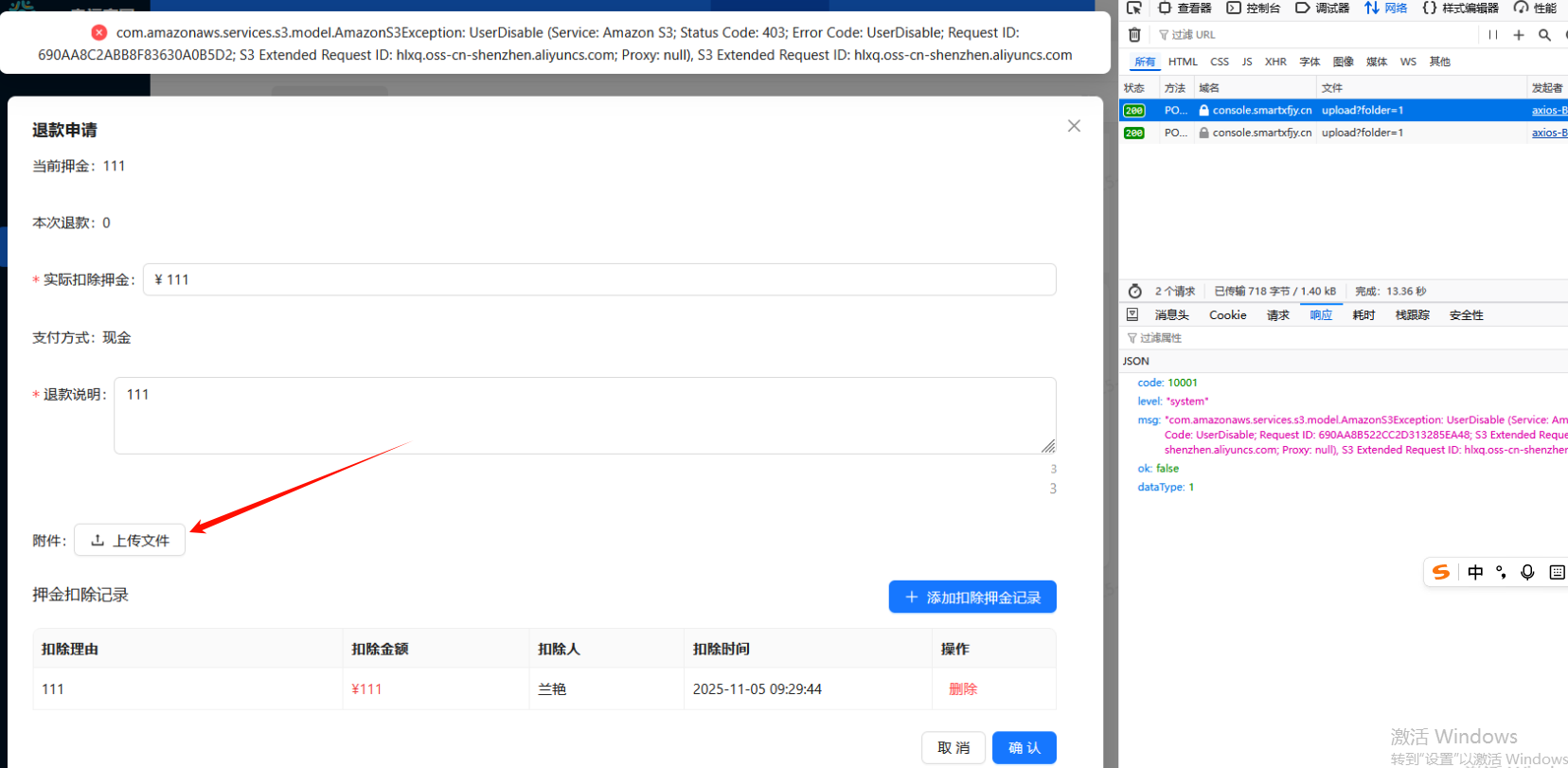The height and width of the screenshot is (768, 1568).
Task: Click the 上传文件 upload button
Action: coord(130,541)
